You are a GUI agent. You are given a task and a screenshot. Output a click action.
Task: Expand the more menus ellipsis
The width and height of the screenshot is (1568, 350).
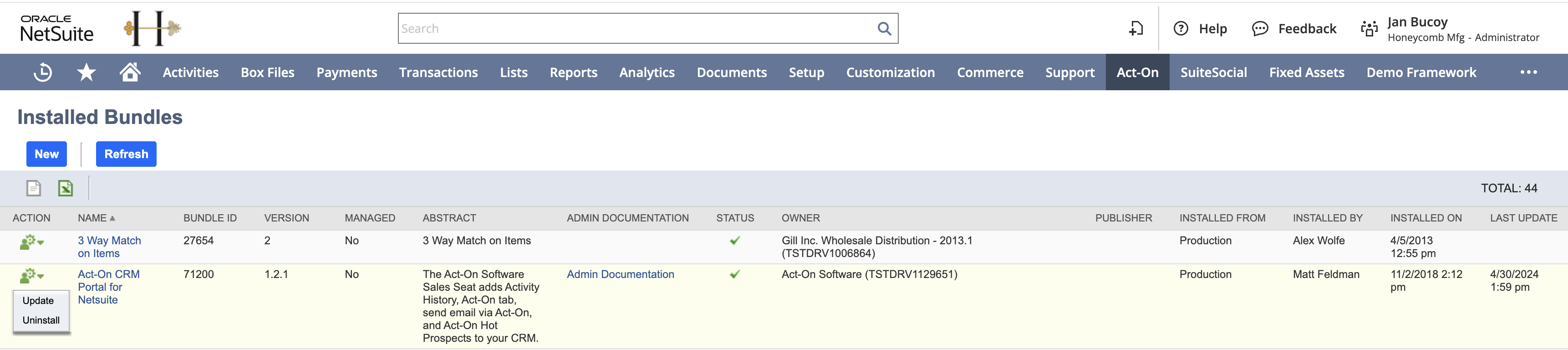pos(1528,72)
